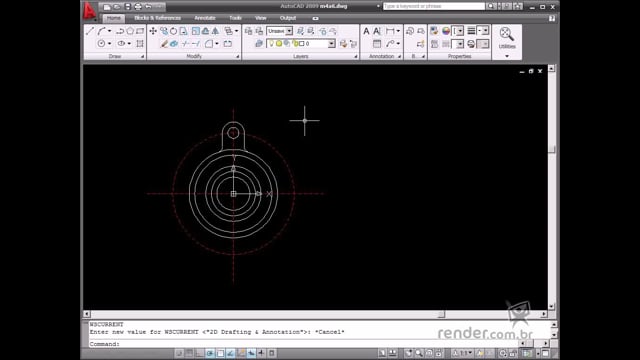Open the layer list dropdown showing 0
This screenshot has height=360, width=640.
point(331,43)
